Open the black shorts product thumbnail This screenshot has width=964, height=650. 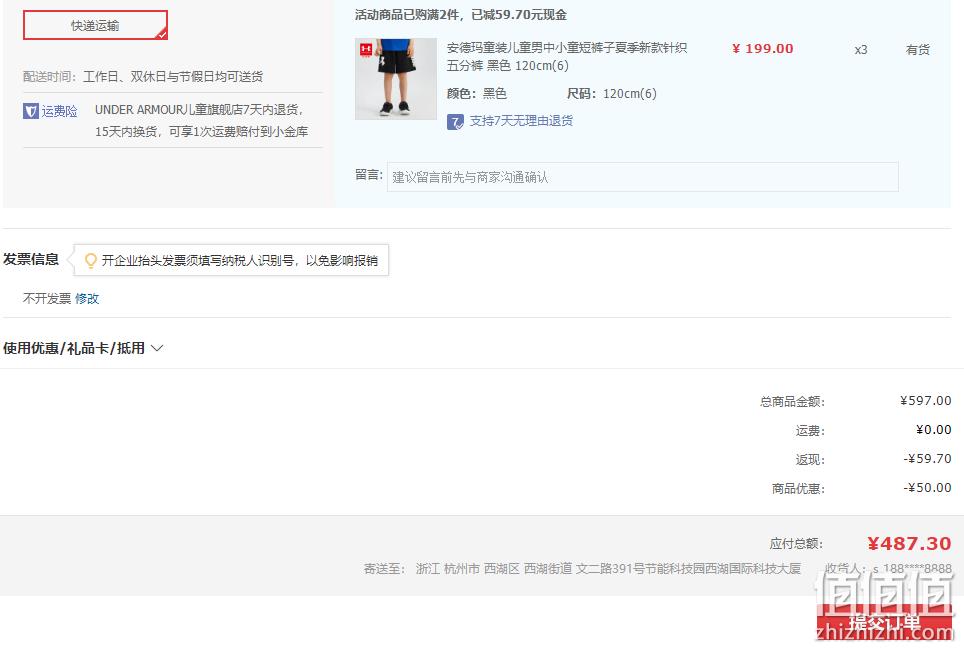click(396, 79)
